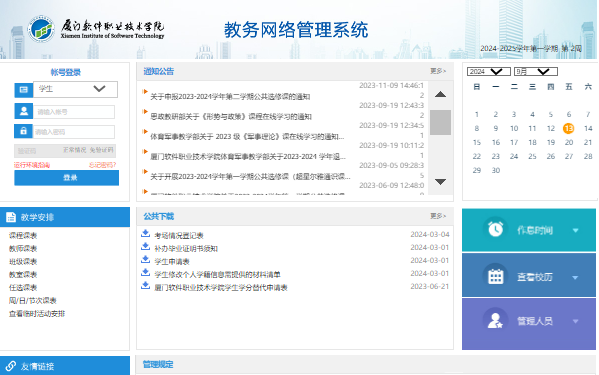
Task: Open 教师课表 in 教学安排 menu
Action: (23, 249)
